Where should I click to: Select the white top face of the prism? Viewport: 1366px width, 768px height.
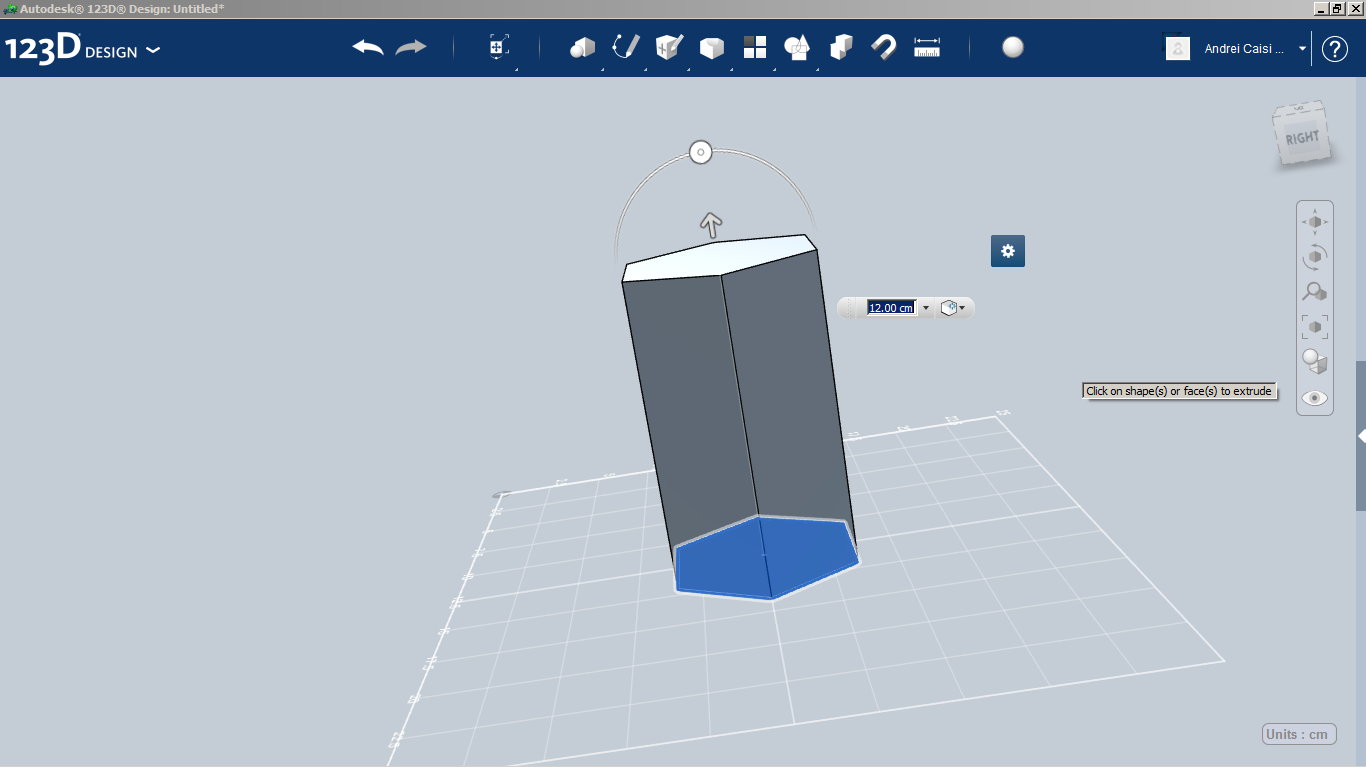click(x=719, y=258)
